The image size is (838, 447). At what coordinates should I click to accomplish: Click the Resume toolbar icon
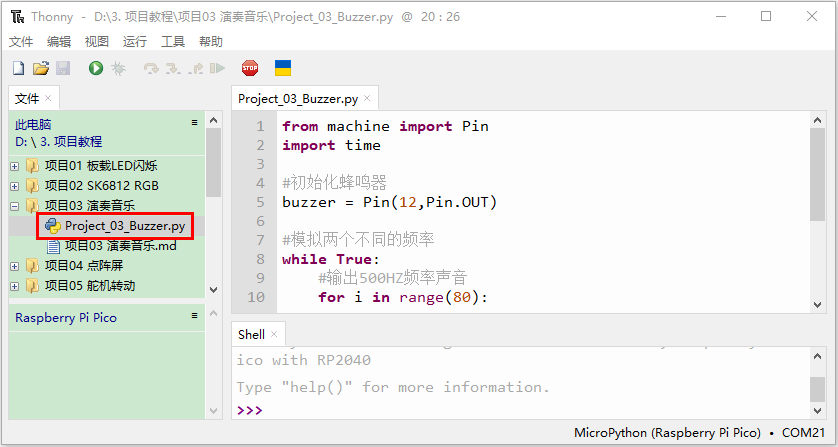click(217, 68)
